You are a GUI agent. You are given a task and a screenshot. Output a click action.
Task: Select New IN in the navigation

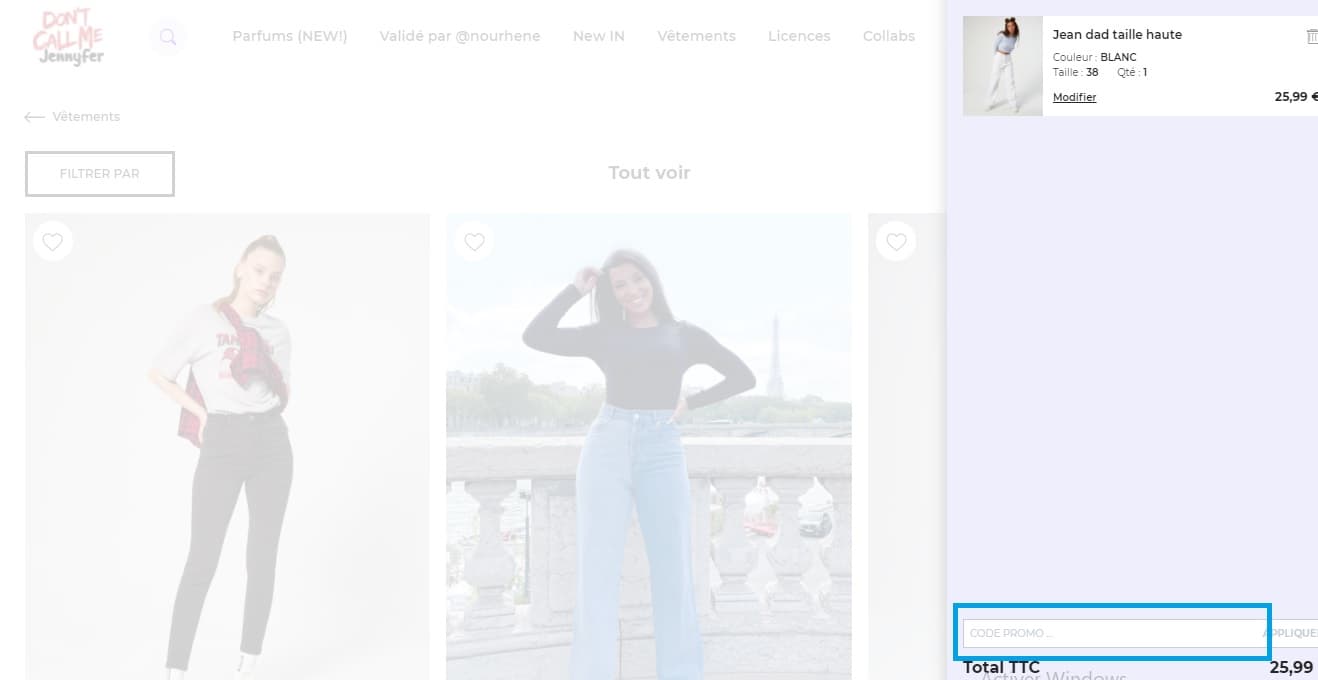pyautogui.click(x=598, y=36)
